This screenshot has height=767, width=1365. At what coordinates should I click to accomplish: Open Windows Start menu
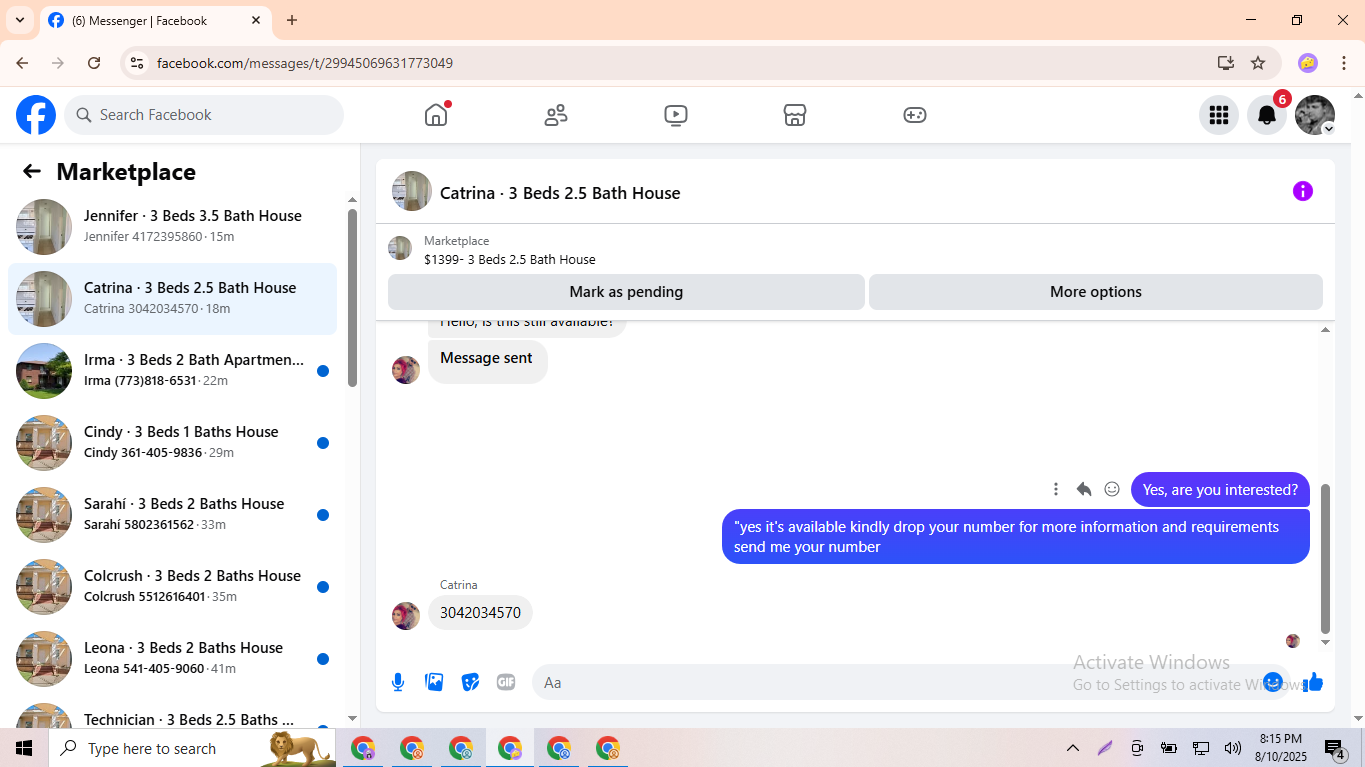[x=24, y=748]
